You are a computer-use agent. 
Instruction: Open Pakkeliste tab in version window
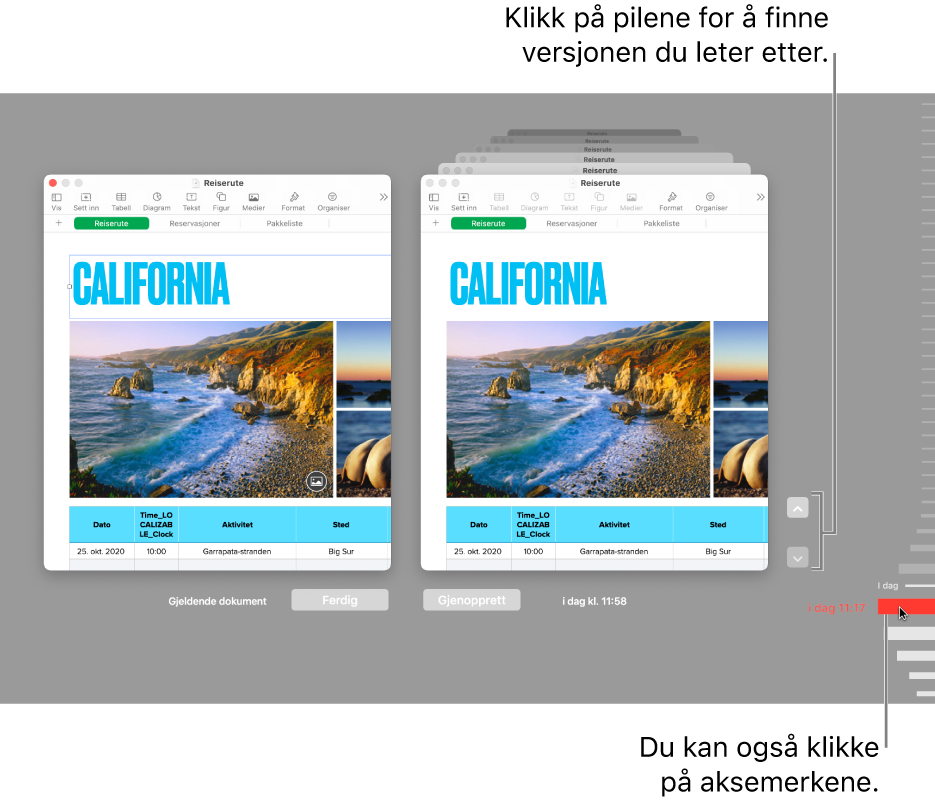pos(661,224)
